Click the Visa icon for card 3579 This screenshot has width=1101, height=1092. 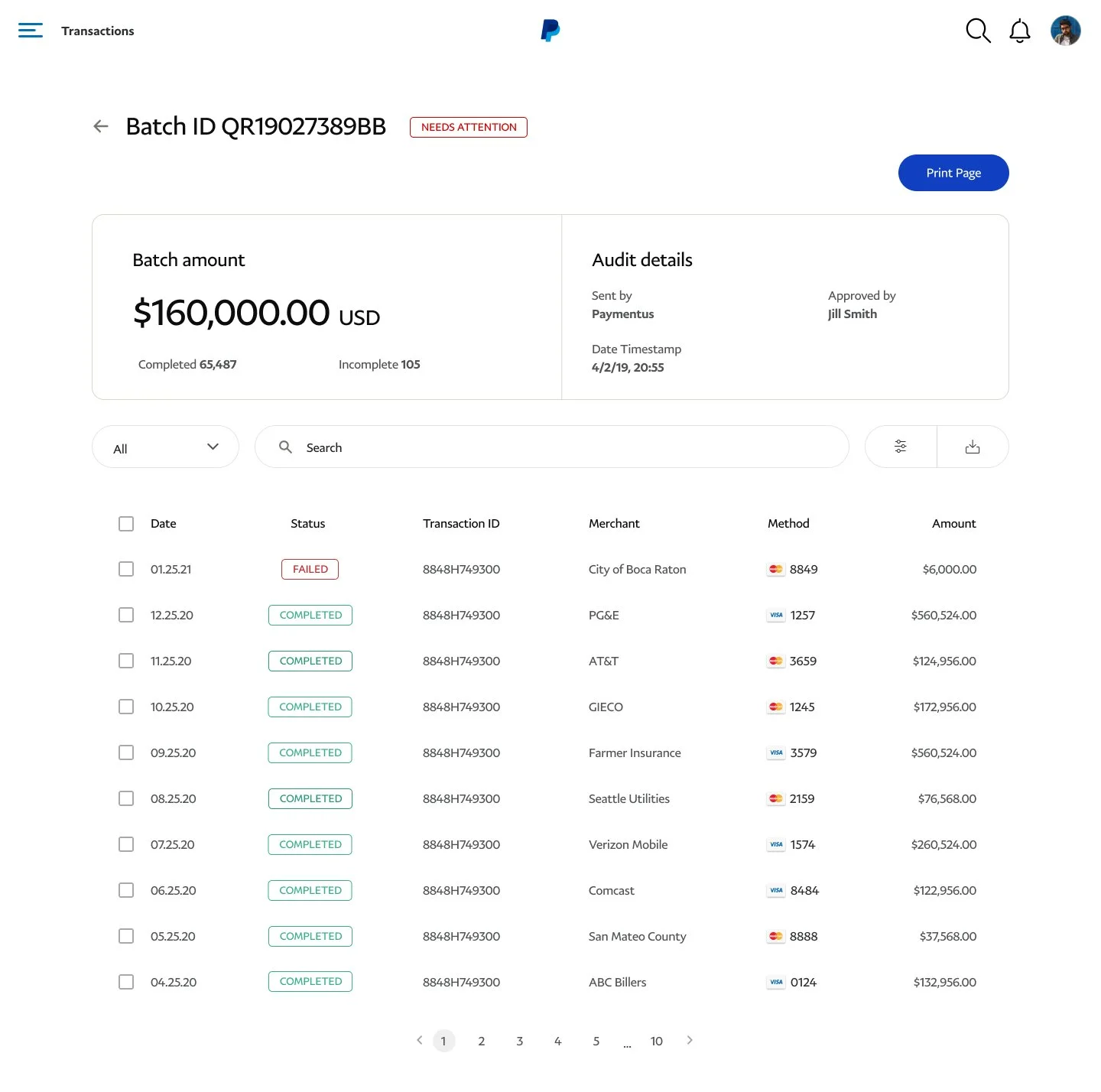776,752
